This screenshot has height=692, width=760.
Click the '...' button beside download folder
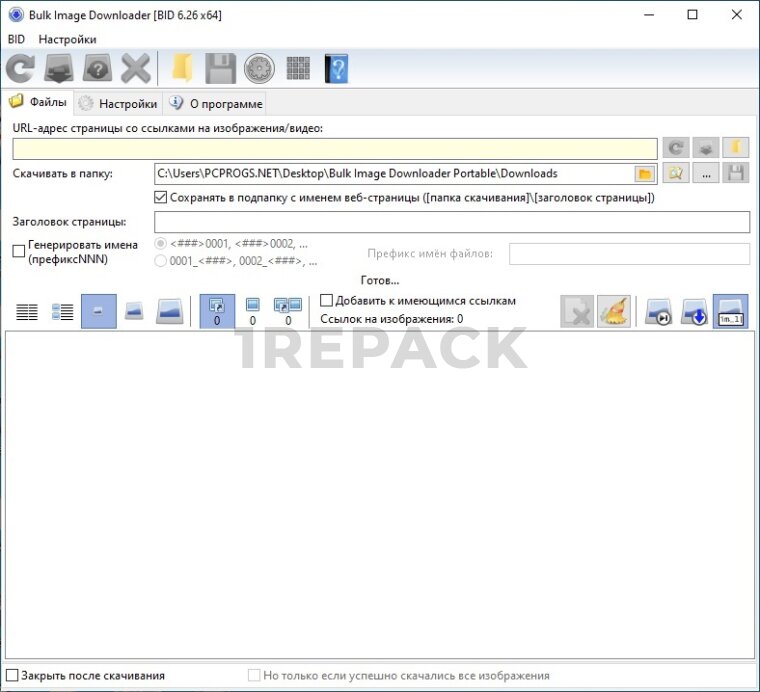click(x=707, y=174)
